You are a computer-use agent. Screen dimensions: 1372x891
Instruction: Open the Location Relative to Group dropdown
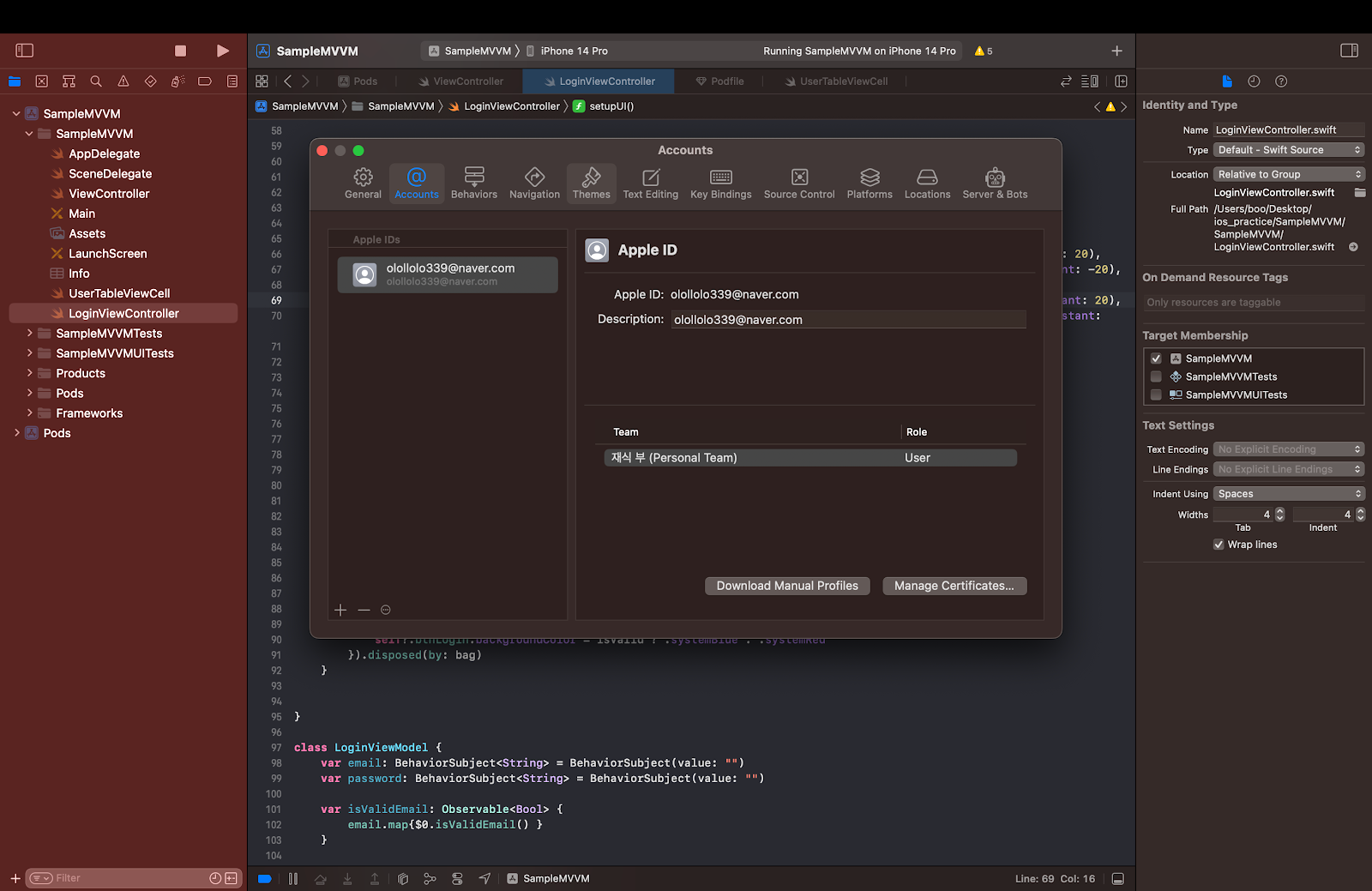tap(1289, 174)
